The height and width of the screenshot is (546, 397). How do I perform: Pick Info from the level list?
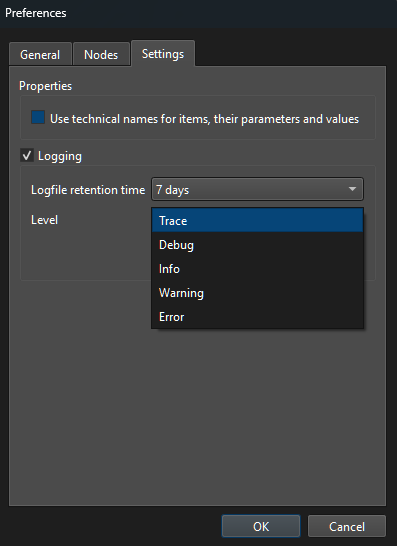(x=257, y=268)
